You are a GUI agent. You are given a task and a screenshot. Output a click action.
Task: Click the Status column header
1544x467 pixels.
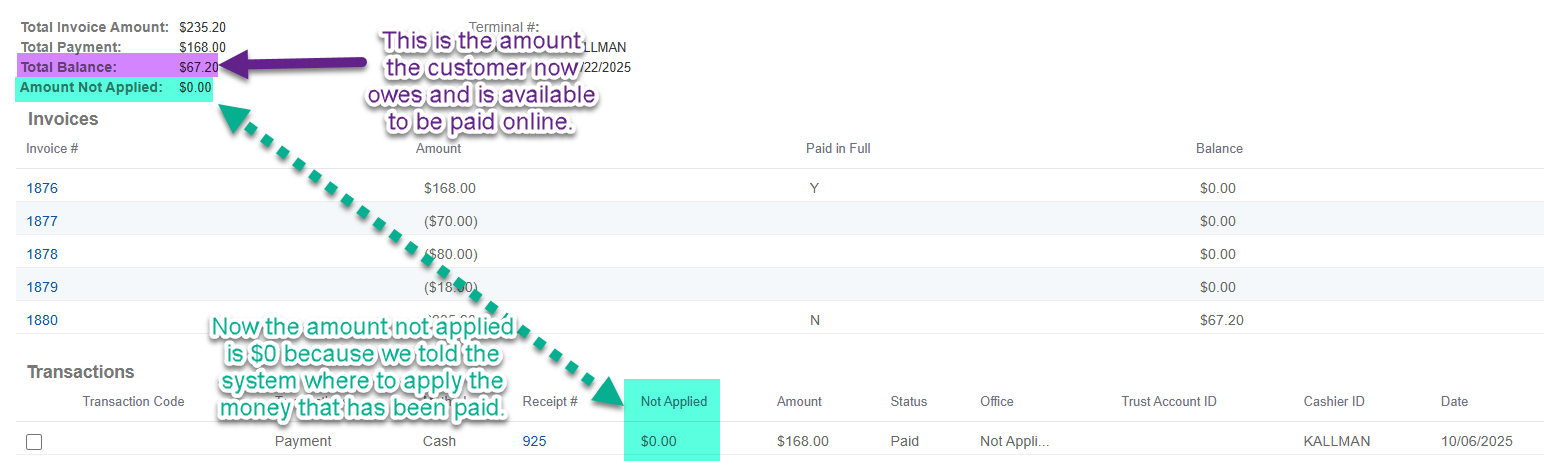[908, 402]
